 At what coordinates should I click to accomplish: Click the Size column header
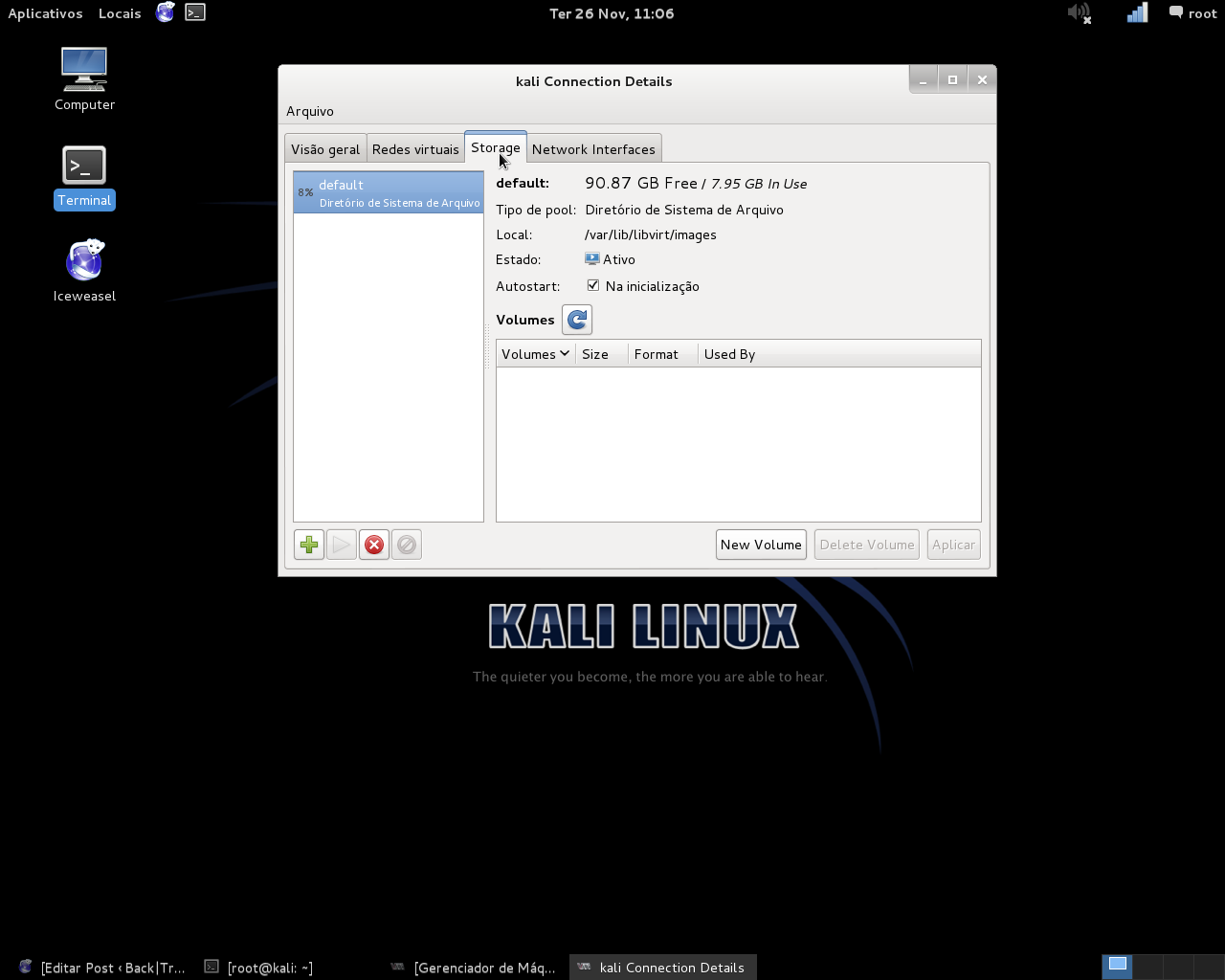tap(602, 354)
